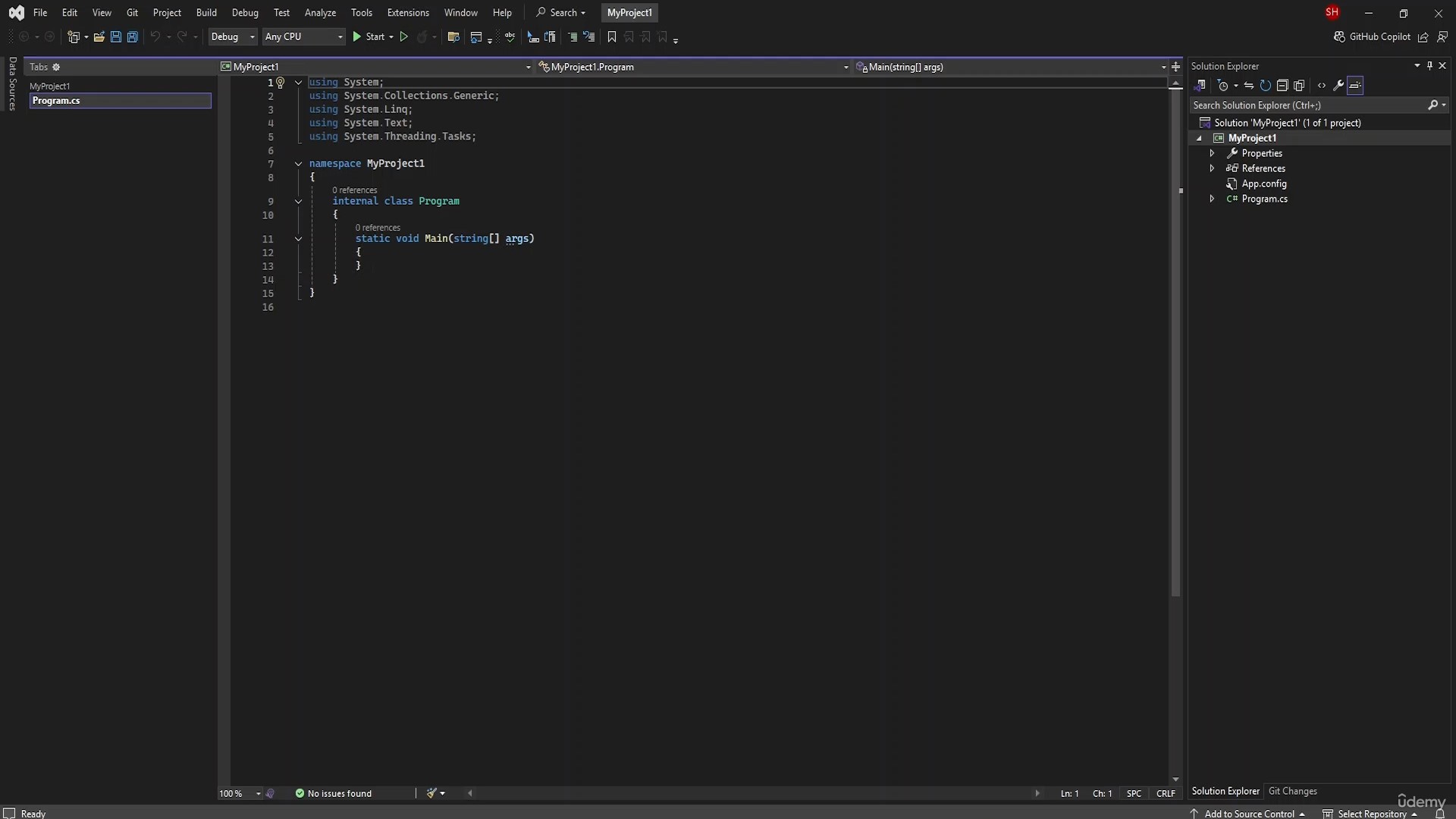Click the Save All toolbar icon
Screen dimensions: 1456x819
[132, 36]
